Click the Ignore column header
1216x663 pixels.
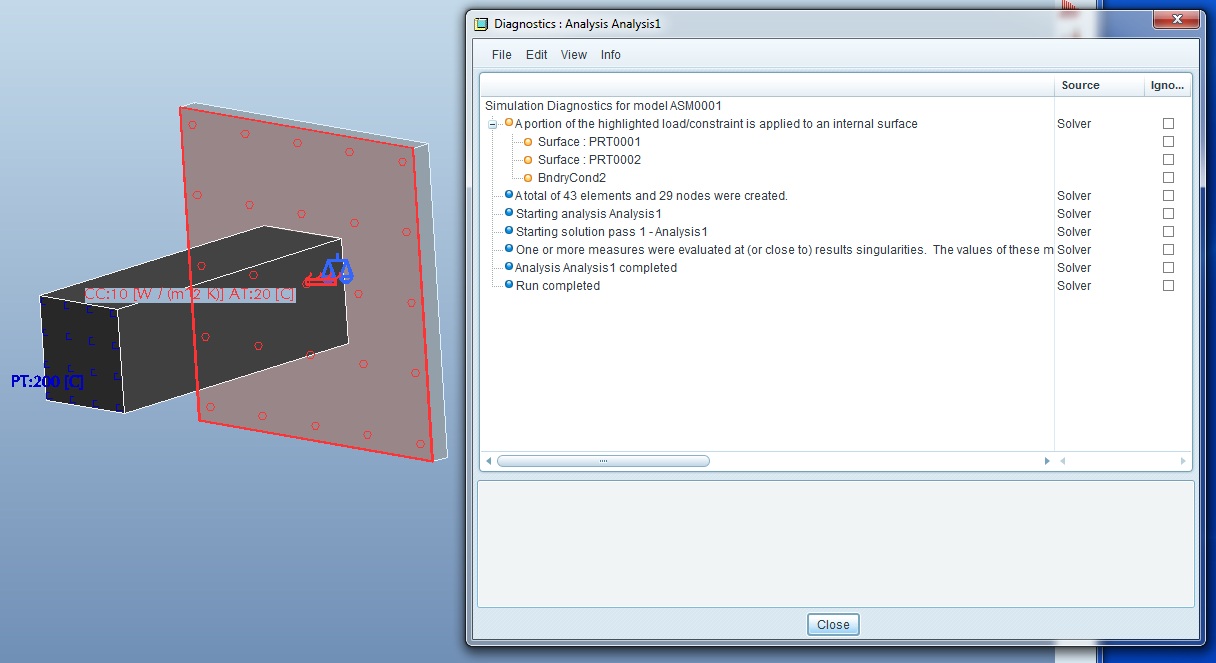point(1167,86)
